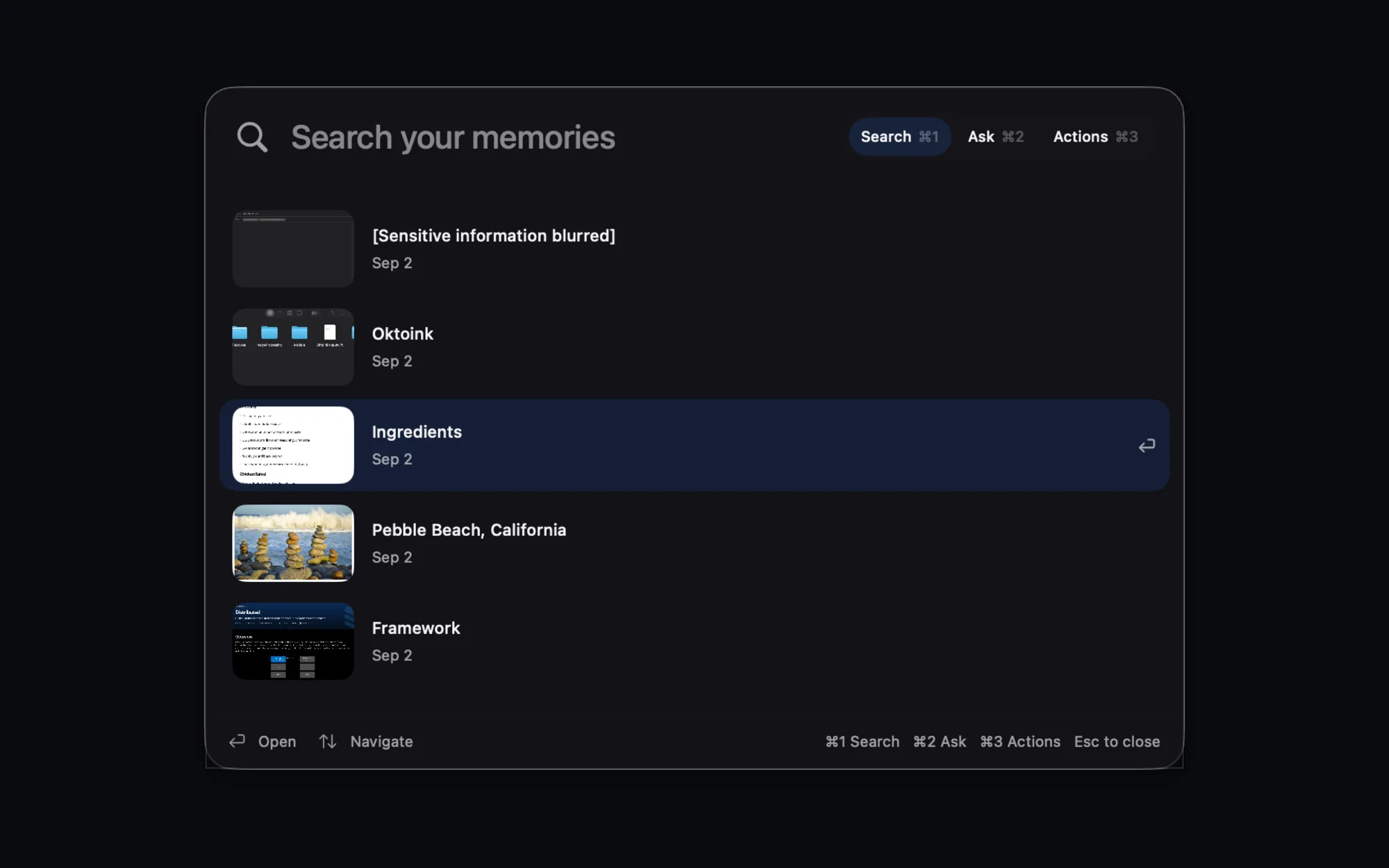Open the Oktoink memory
Viewport: 1389px width, 868px height.
pyautogui.click(x=694, y=347)
